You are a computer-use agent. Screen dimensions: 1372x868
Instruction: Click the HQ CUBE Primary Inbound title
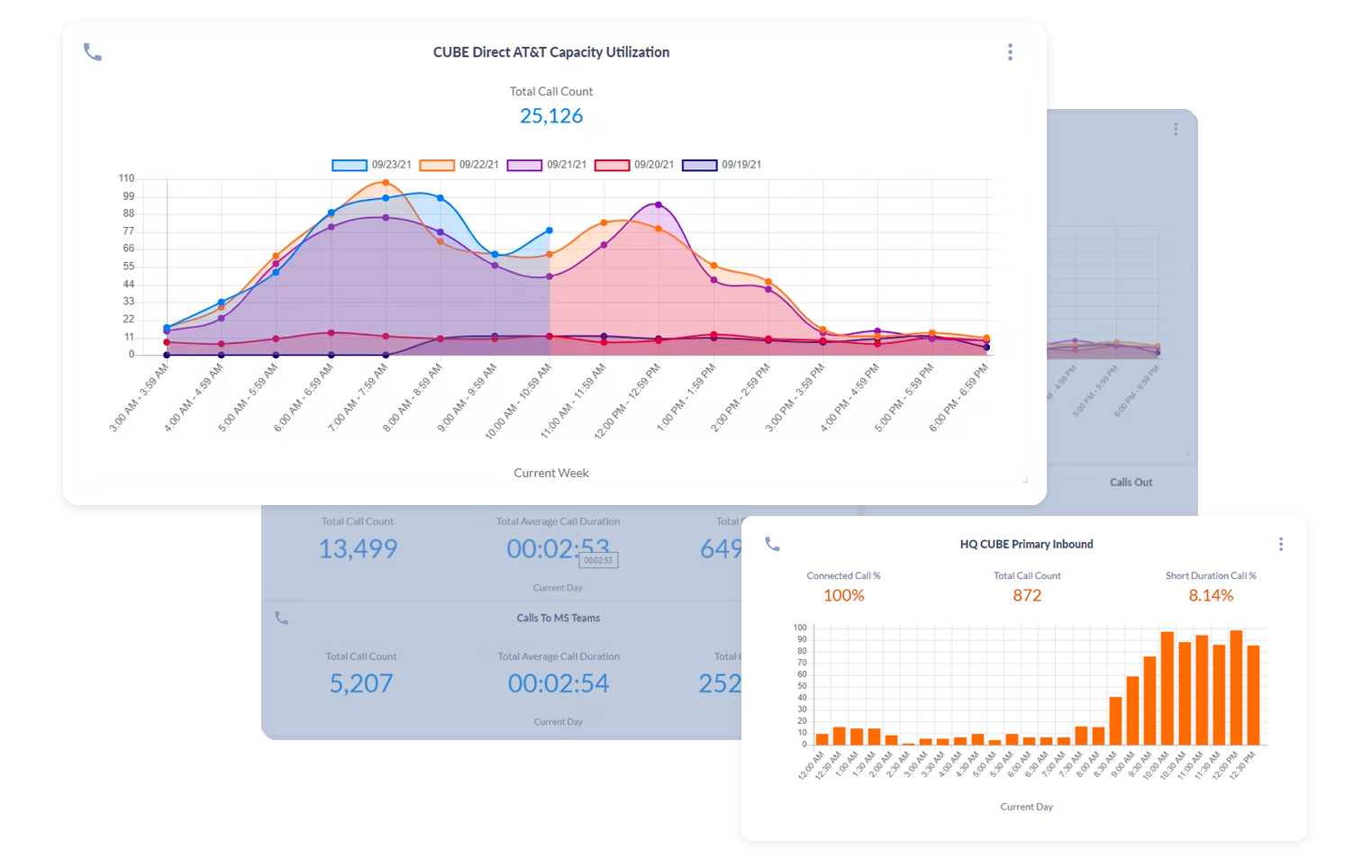(x=1026, y=544)
